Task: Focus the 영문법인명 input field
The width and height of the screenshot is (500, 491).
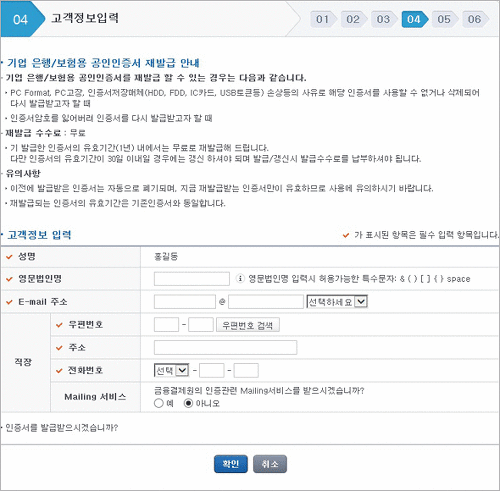Action: point(192,279)
